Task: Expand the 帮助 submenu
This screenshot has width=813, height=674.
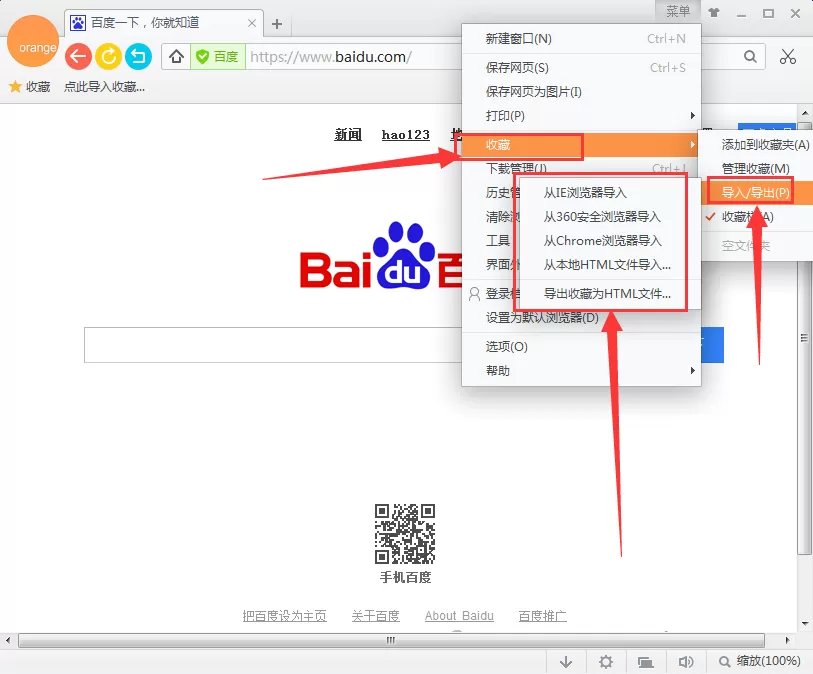Action: (x=581, y=370)
